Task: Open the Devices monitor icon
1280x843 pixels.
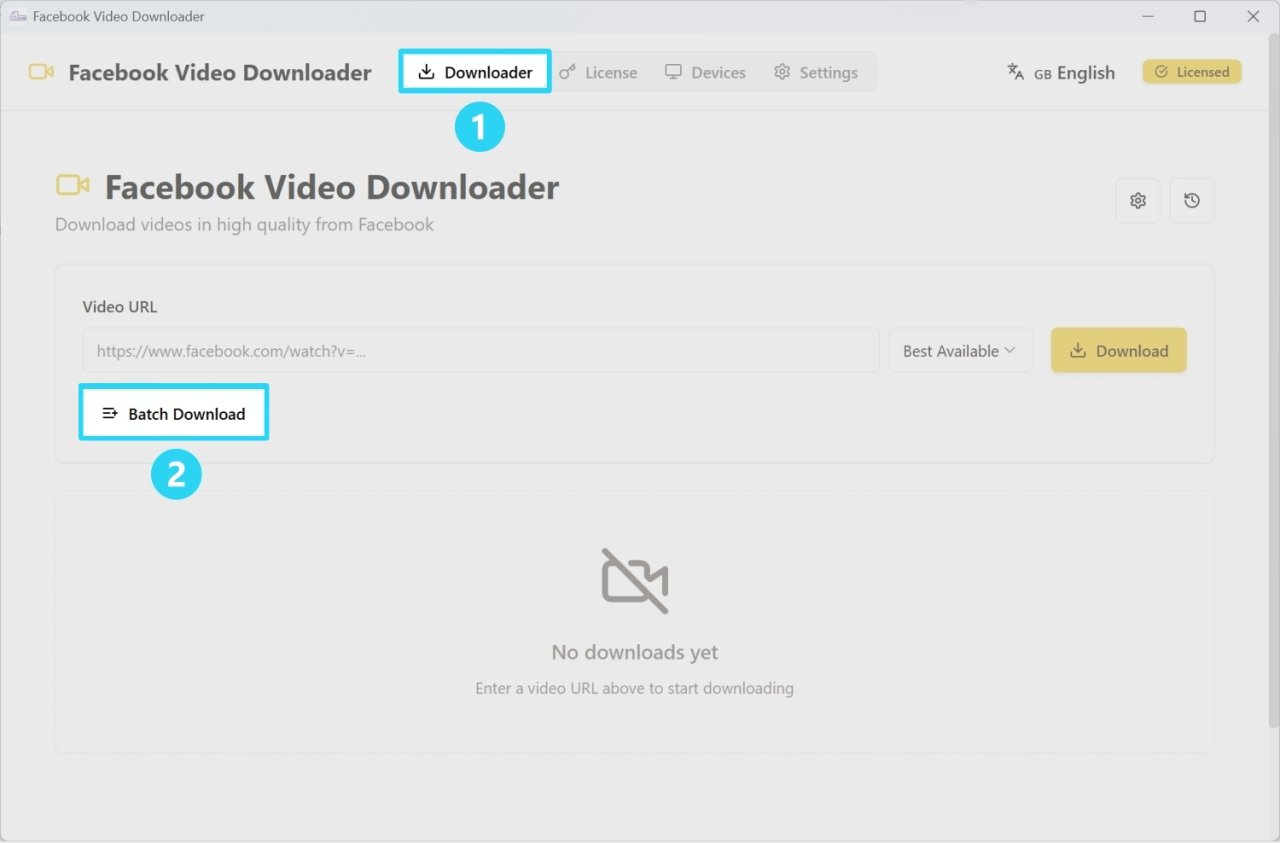Action: coord(672,71)
